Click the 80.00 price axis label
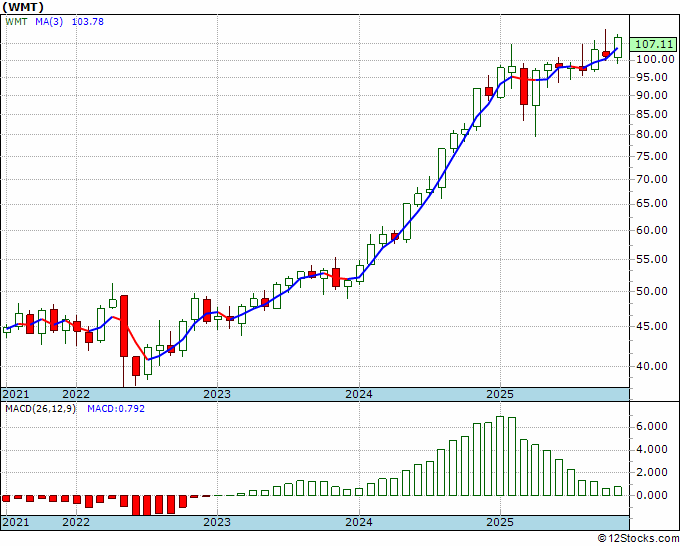Screen dimensions: 680x546 click(x=651, y=134)
